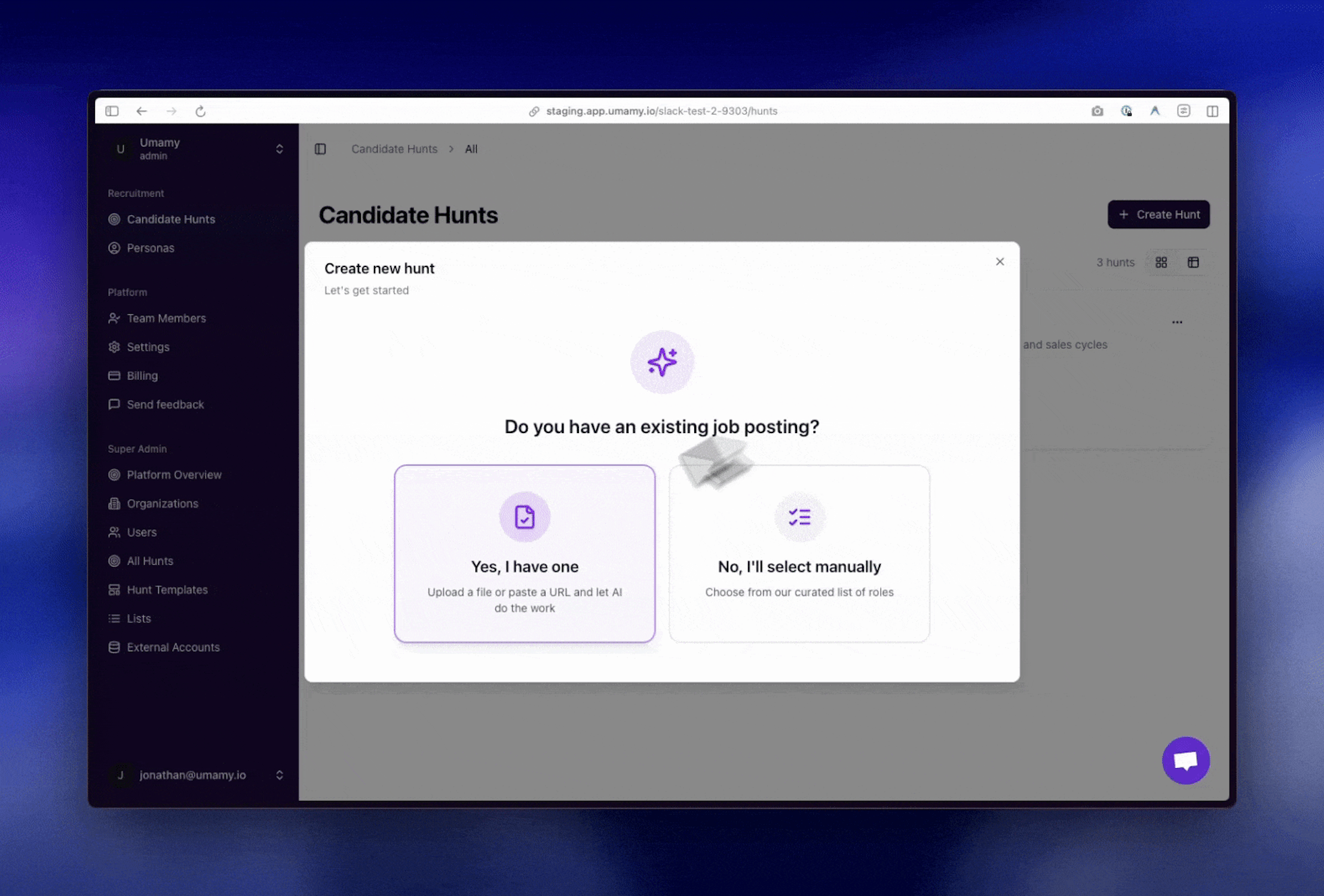Open Team Members page
This screenshot has height=896, width=1324.
[166, 318]
